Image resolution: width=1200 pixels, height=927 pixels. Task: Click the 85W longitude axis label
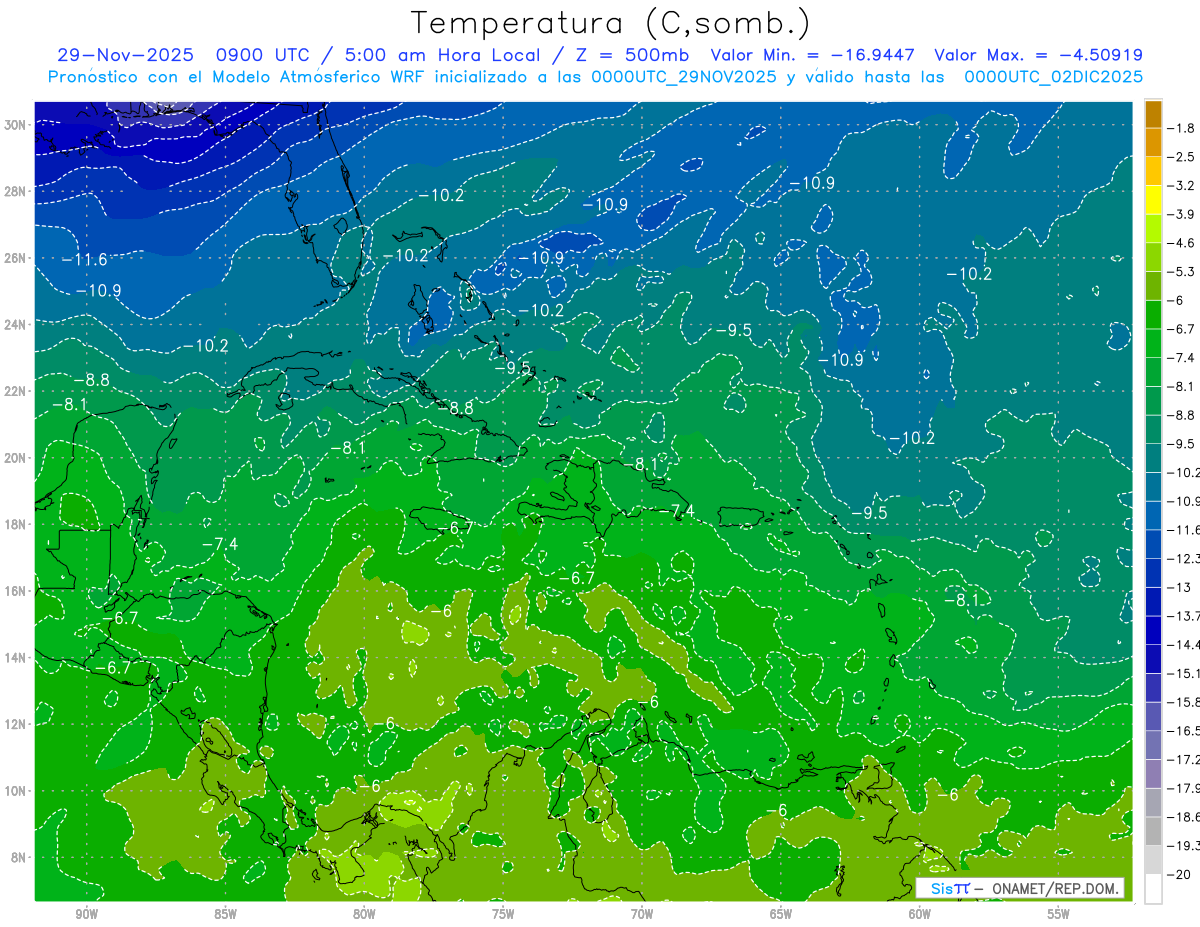(x=225, y=914)
